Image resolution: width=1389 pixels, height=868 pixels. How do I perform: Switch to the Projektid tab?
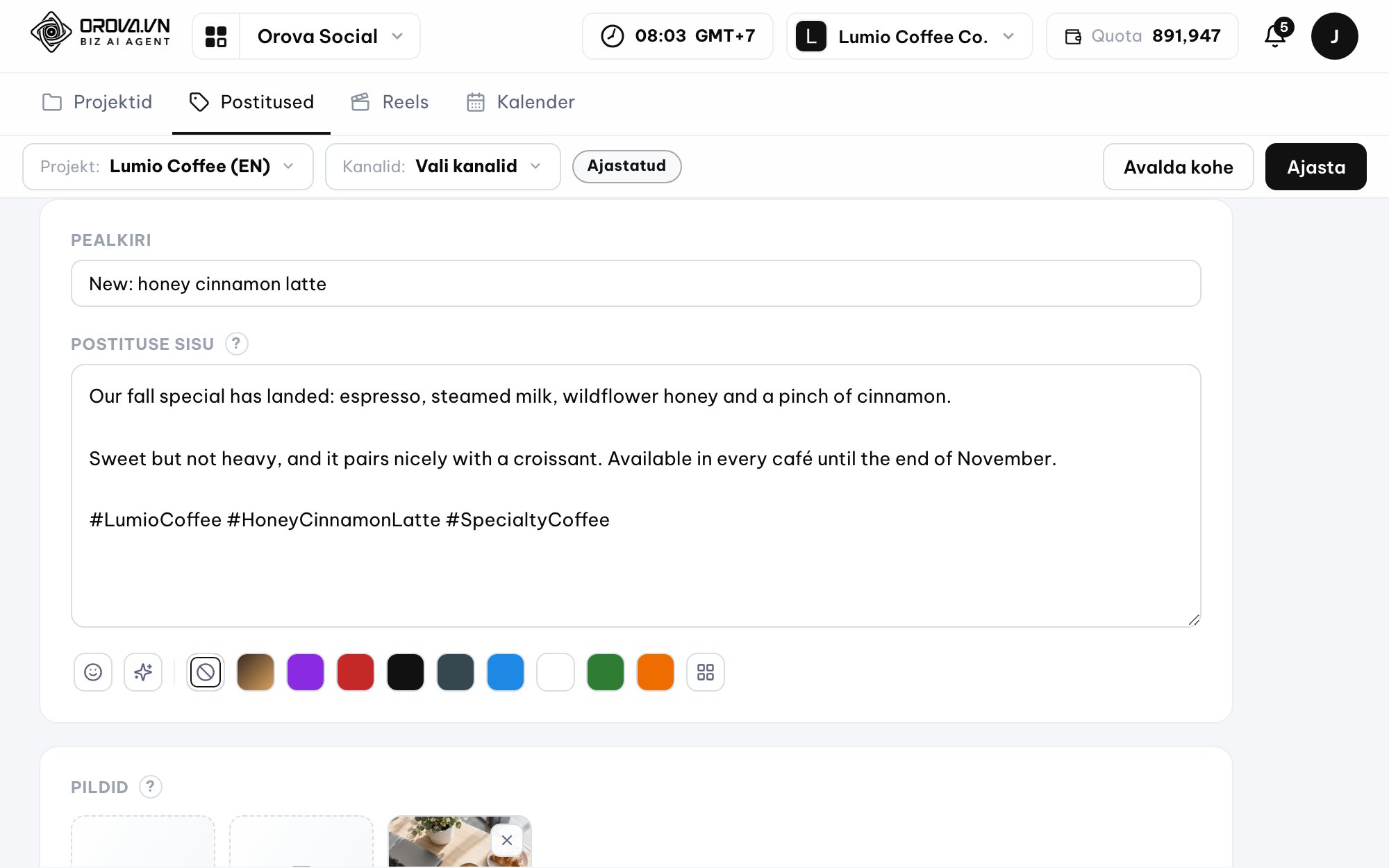pyautogui.click(x=97, y=102)
